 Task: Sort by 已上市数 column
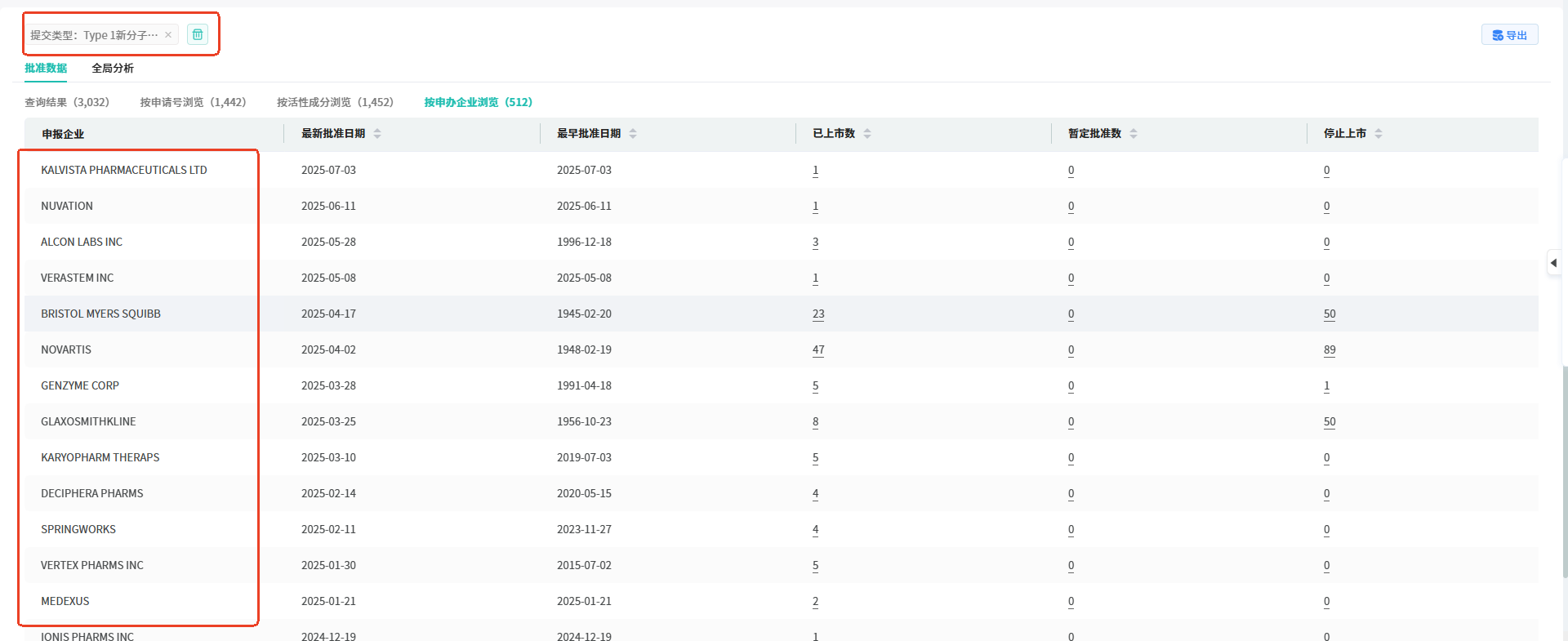(x=867, y=134)
